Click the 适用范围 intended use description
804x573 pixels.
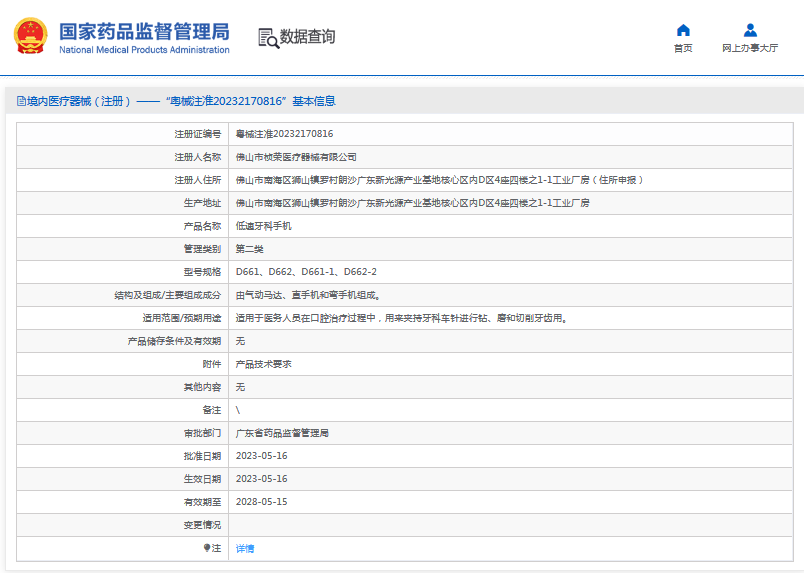[x=401, y=318]
